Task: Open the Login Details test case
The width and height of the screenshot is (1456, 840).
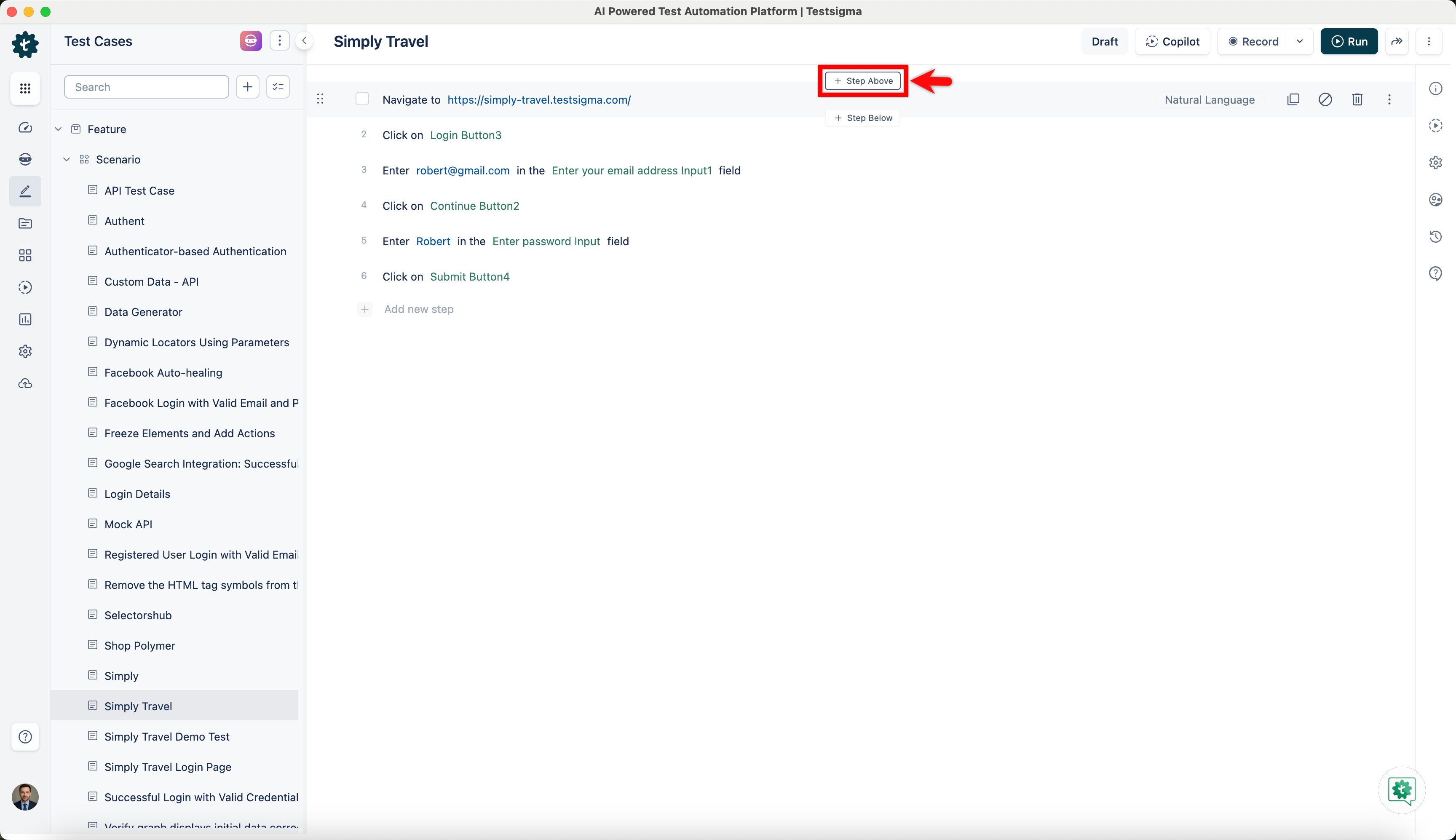Action: [137, 494]
